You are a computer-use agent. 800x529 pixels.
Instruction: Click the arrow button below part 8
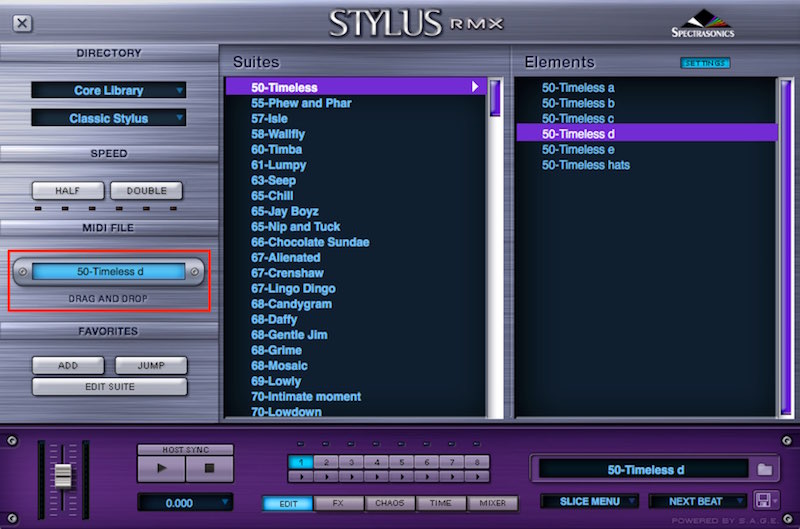477,477
